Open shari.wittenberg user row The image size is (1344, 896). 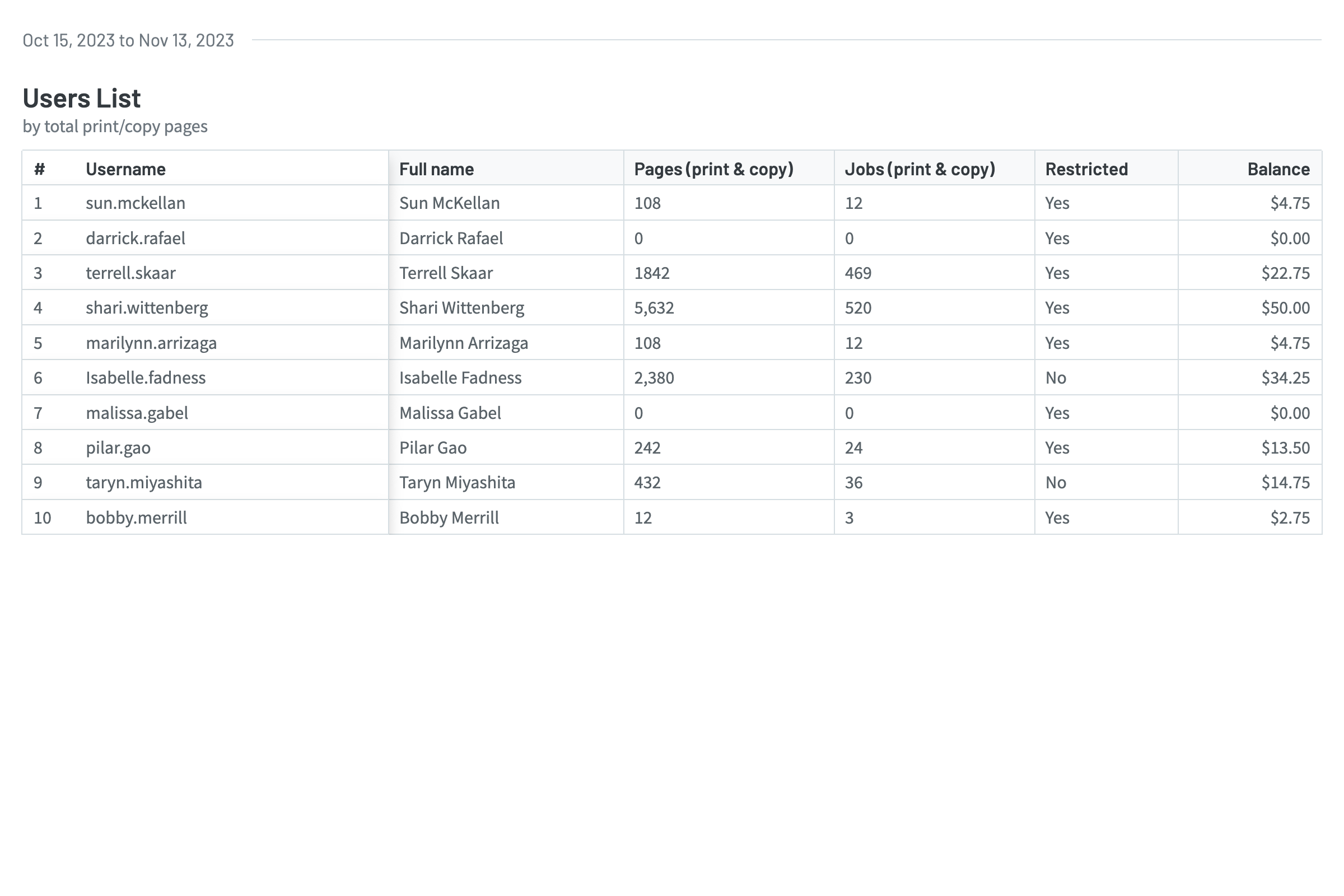(147, 308)
